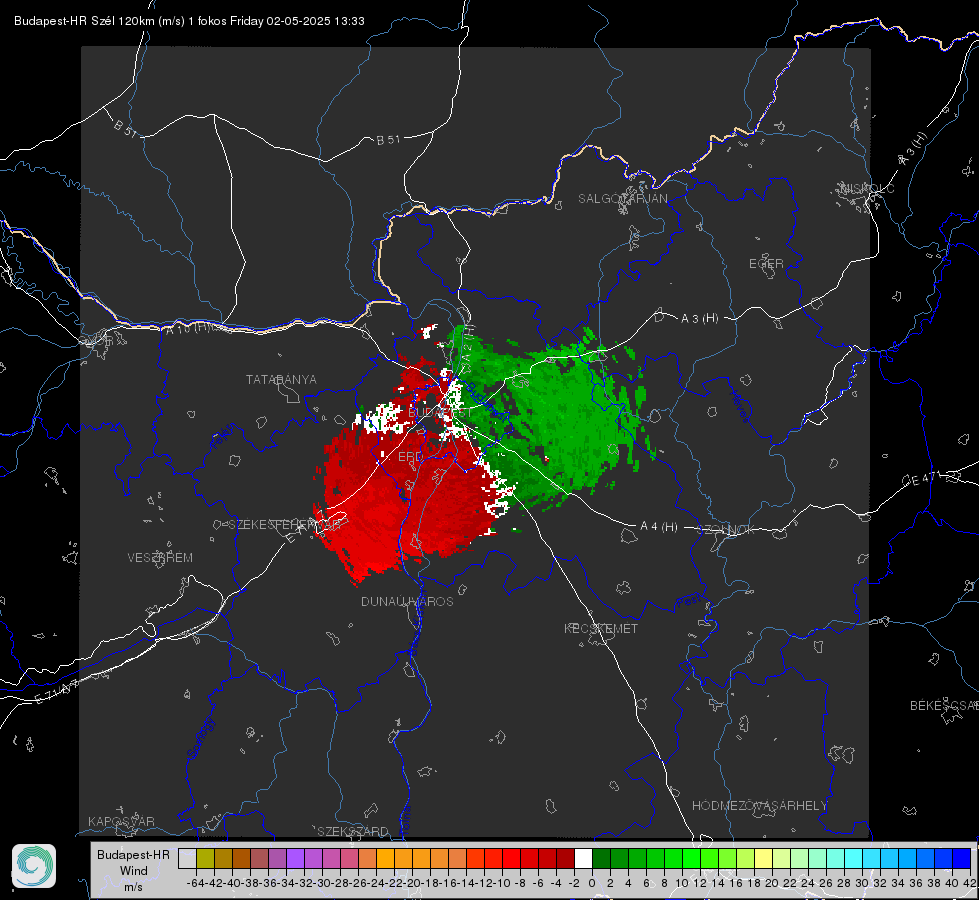Pick the dark red swatch between -4 and -2

pos(565,858)
